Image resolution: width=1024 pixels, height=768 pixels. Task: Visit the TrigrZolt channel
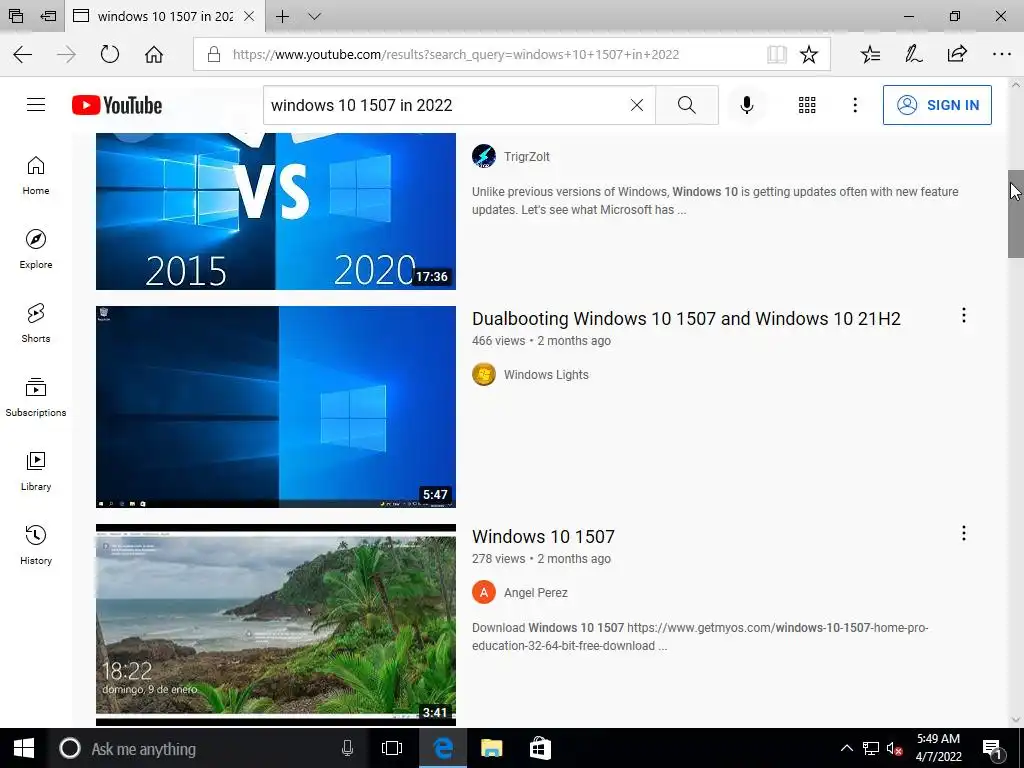pyautogui.click(x=526, y=157)
